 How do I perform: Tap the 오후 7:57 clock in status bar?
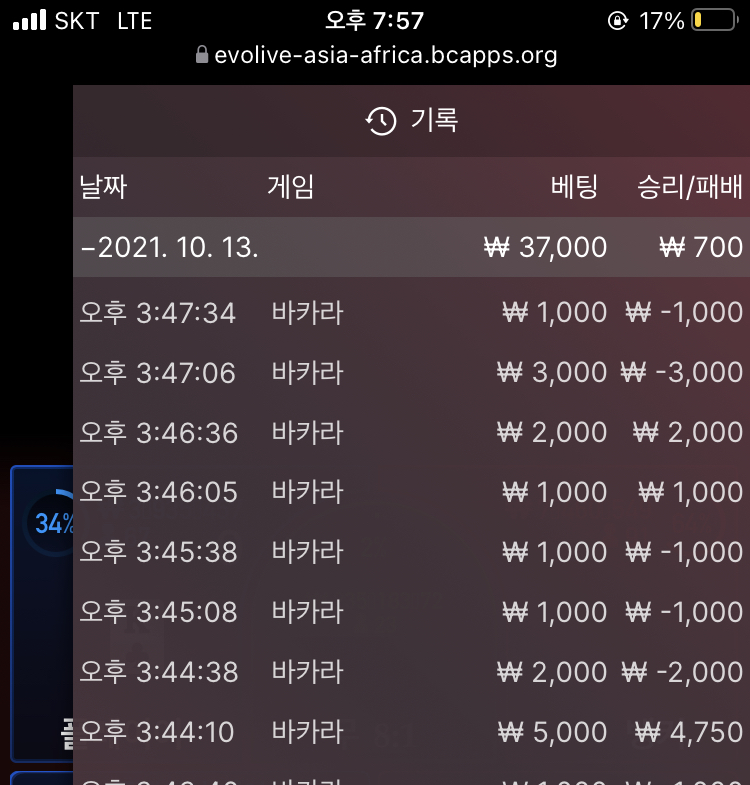(x=374, y=21)
